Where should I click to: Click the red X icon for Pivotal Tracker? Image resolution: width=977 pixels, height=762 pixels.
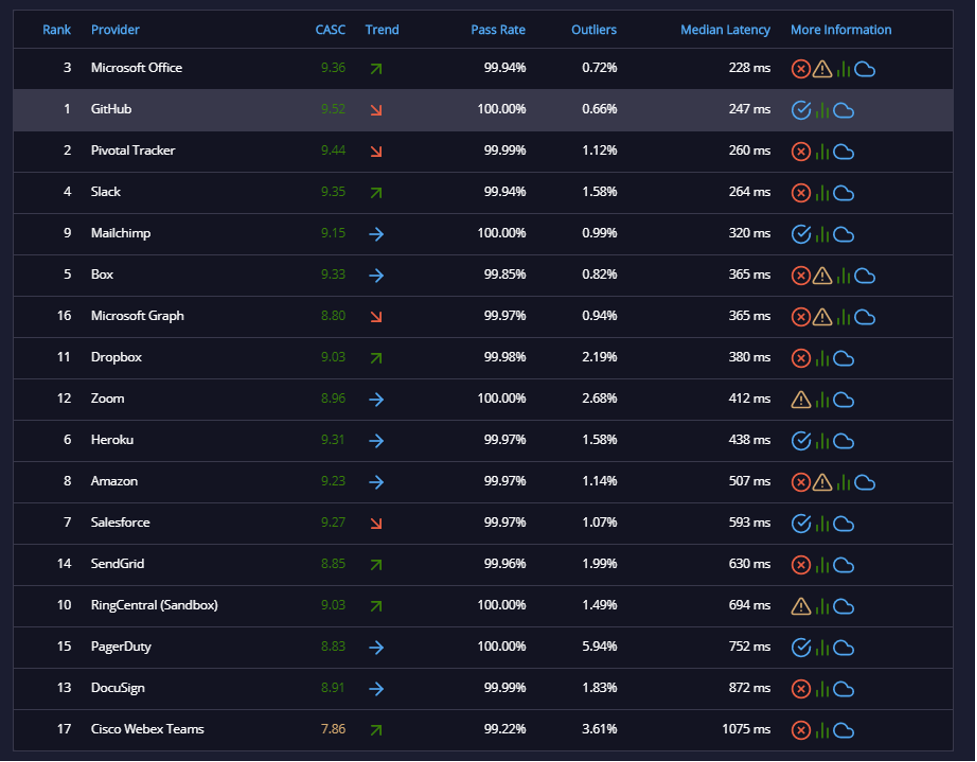801,151
